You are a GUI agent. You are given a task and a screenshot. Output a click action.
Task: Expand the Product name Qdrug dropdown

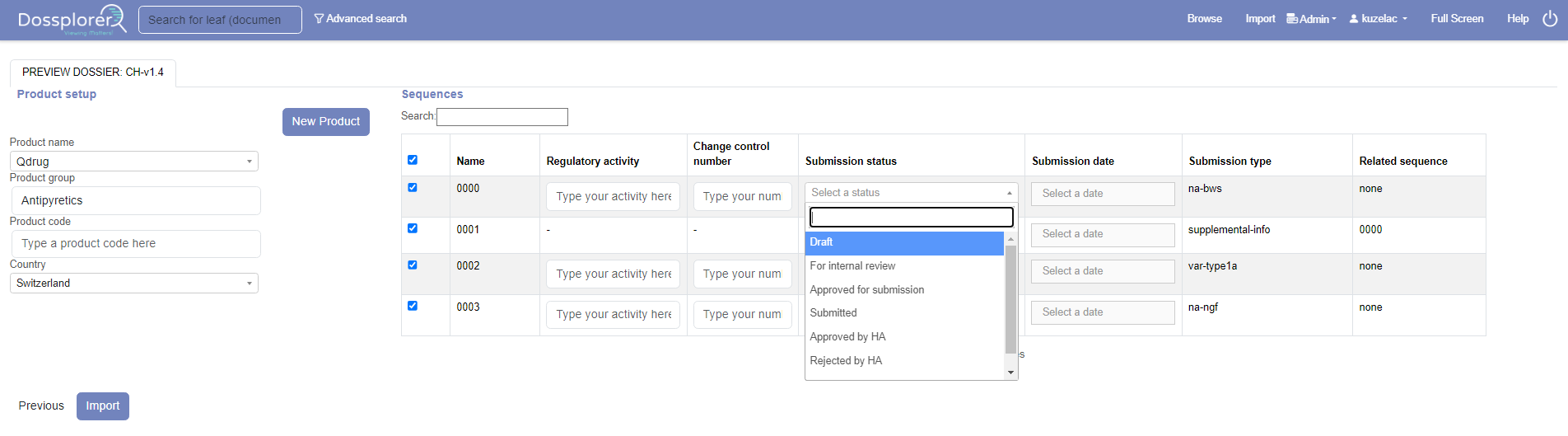point(133,162)
